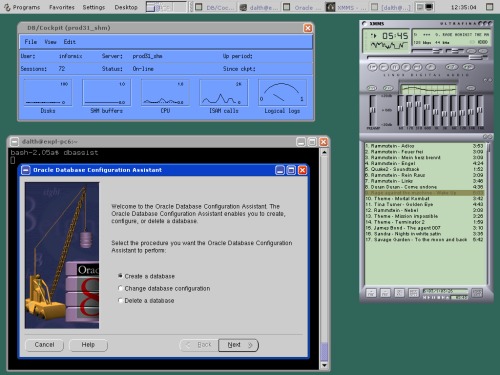
Task: Toggle XMMS playlist window button
Action: tap(483, 51)
